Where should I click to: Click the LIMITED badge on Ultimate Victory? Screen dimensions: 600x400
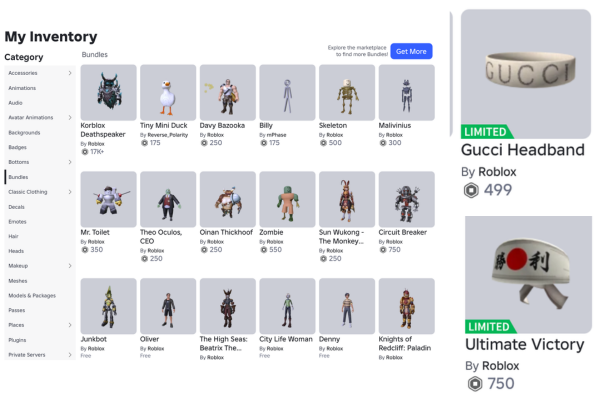pos(490,327)
